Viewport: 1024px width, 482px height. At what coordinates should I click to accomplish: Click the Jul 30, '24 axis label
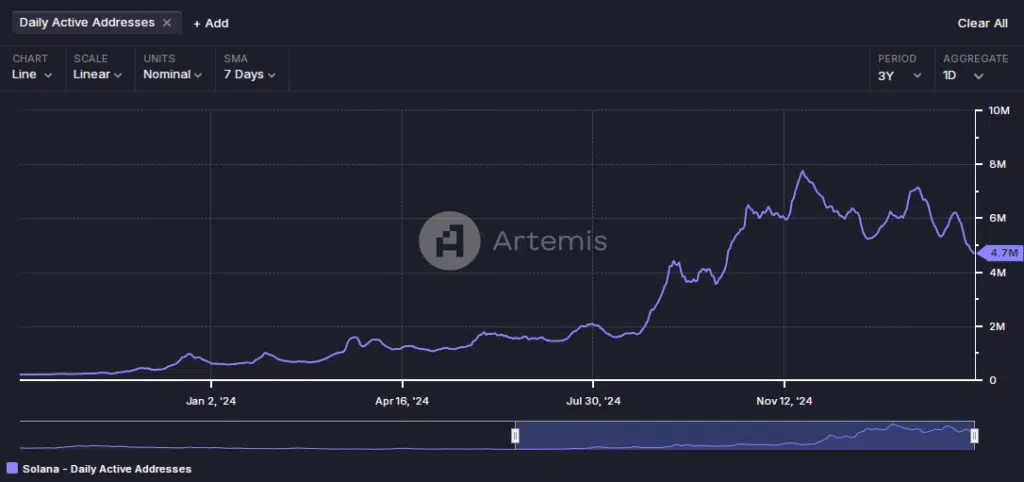tap(593, 401)
